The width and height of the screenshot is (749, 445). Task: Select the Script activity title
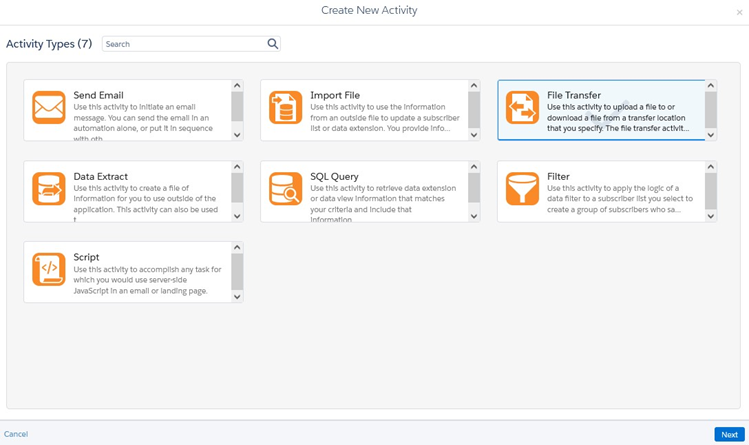86,257
